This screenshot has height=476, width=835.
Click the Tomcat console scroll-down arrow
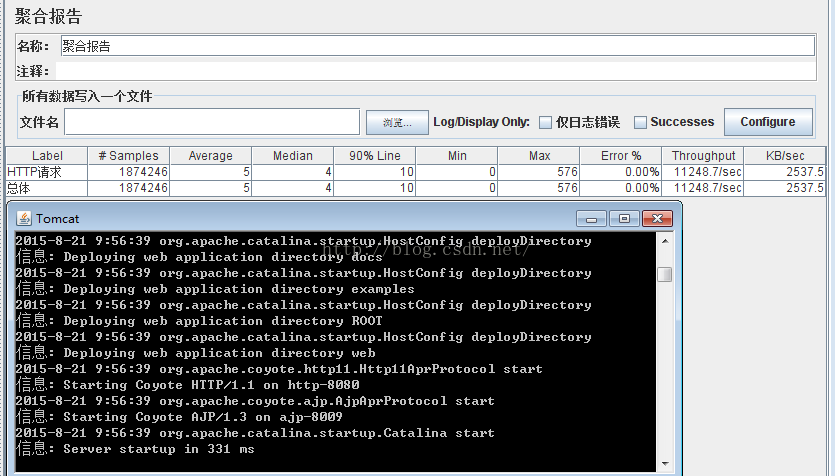coord(665,463)
